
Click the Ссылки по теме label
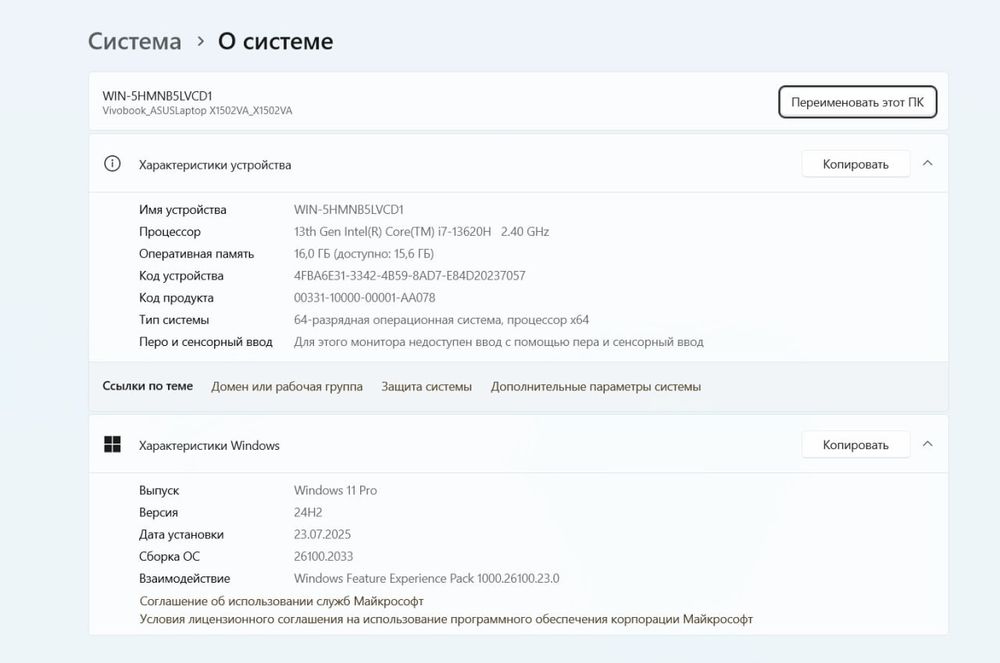tap(147, 386)
